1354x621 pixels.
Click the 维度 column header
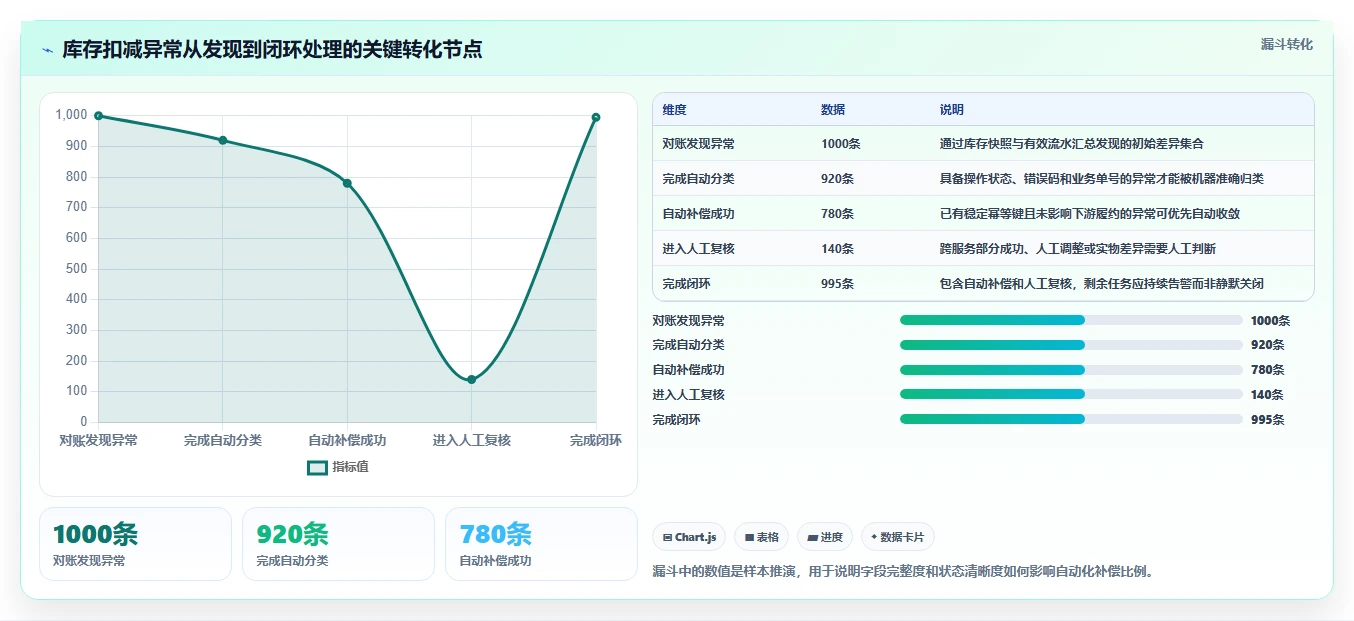(674, 110)
